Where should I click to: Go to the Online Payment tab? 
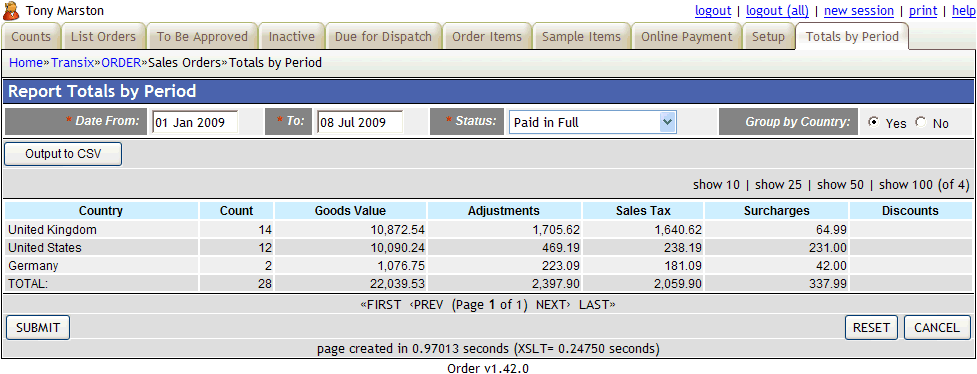687,37
